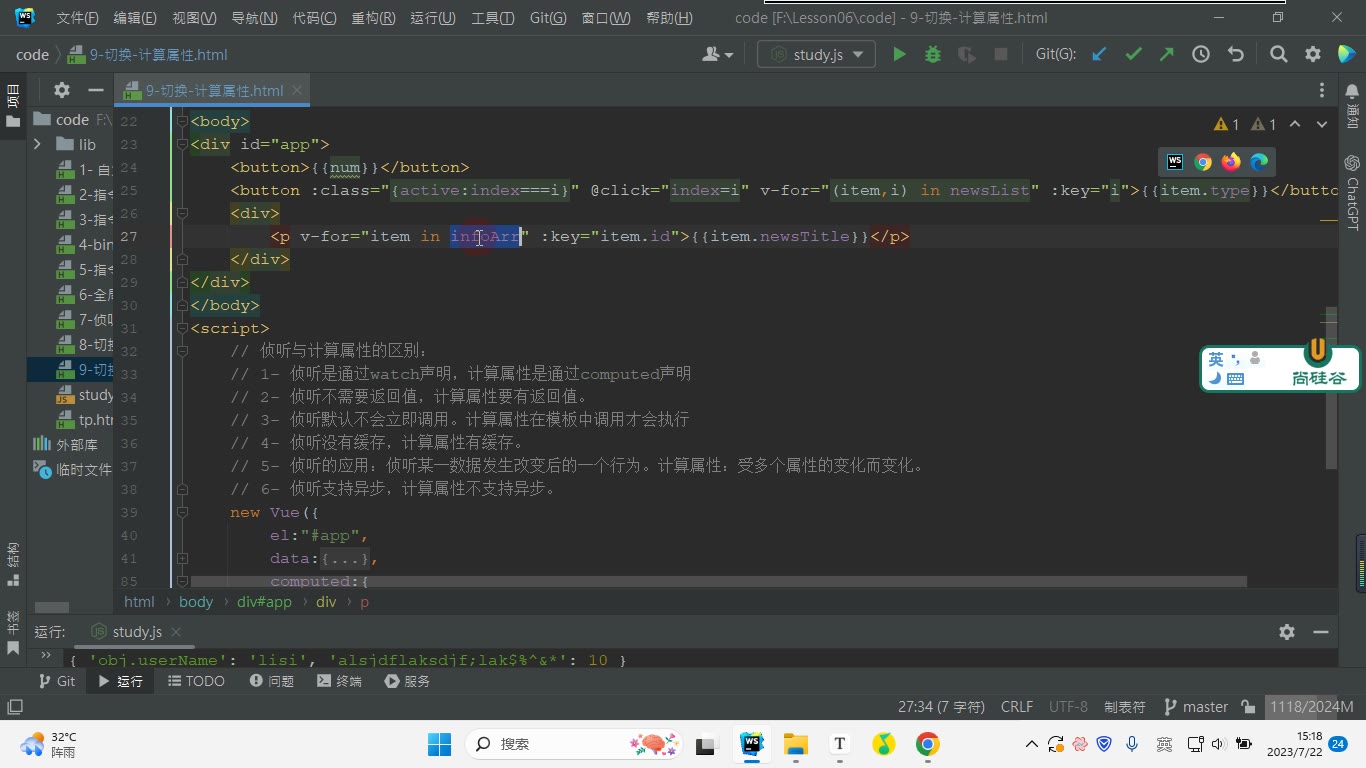Toggle the microphone icon in system tray
Screen dimensions: 1366x768
pyautogui.click(x=1132, y=744)
